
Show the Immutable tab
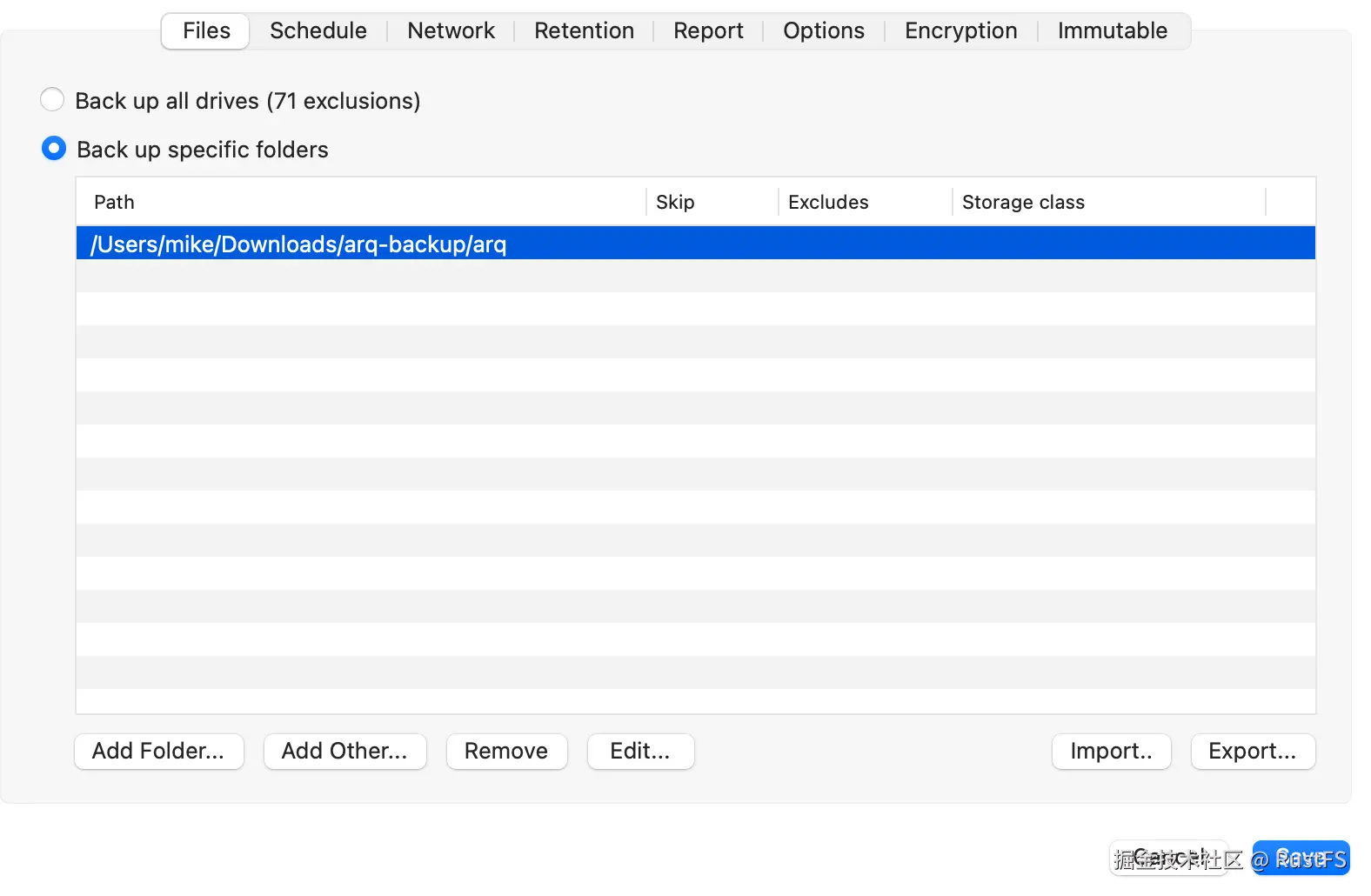point(1112,31)
